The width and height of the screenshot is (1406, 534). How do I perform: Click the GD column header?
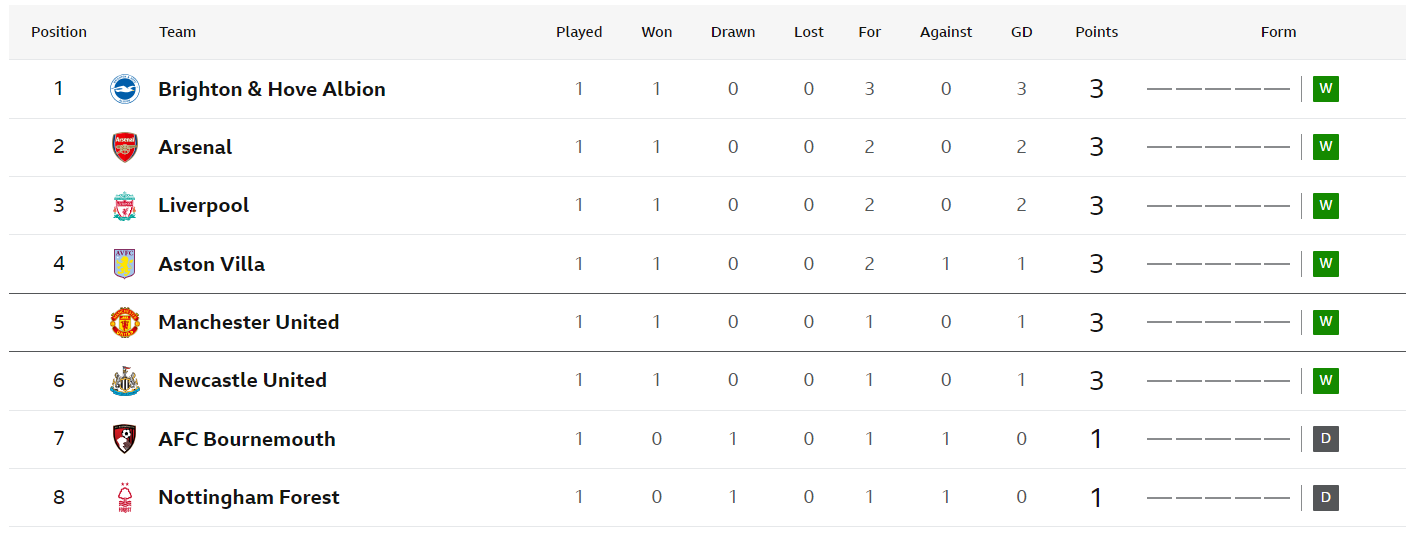coord(1021,32)
